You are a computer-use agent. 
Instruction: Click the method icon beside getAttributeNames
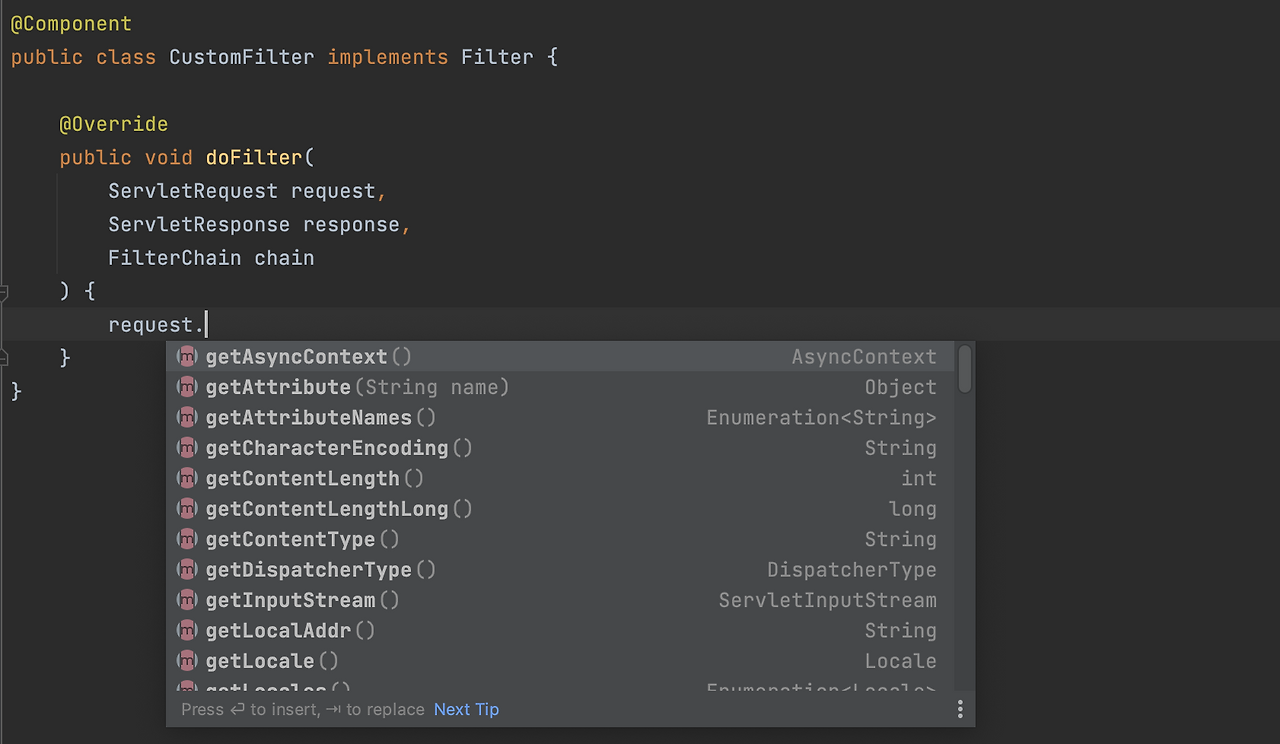[186, 418]
